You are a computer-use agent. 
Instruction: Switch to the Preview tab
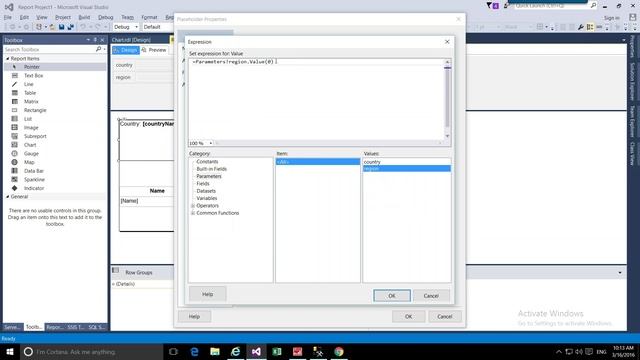coord(154,50)
